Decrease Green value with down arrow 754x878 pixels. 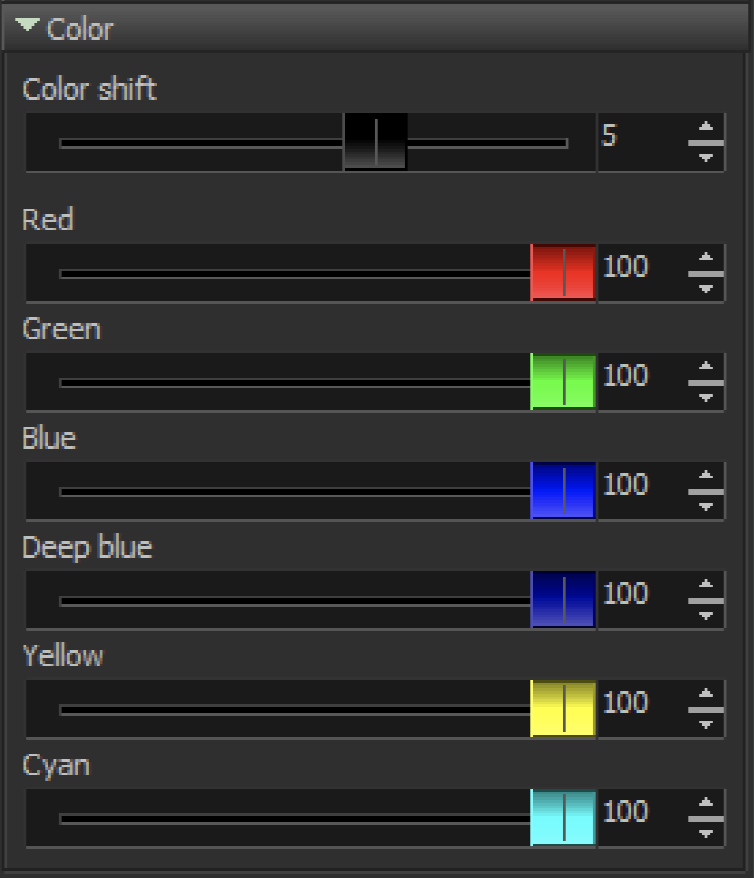click(x=706, y=398)
